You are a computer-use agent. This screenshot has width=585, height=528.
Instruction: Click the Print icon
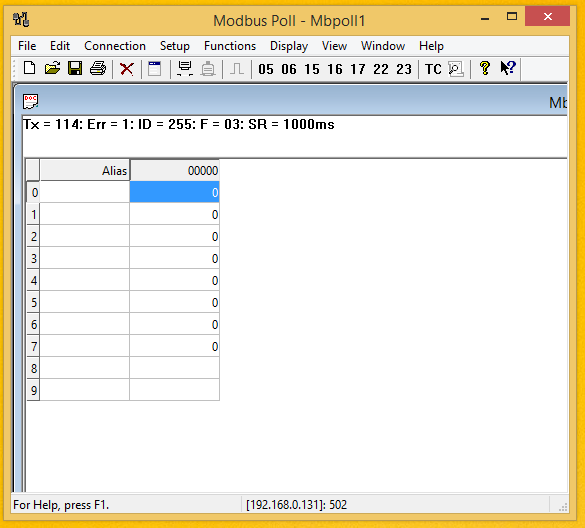(98, 69)
